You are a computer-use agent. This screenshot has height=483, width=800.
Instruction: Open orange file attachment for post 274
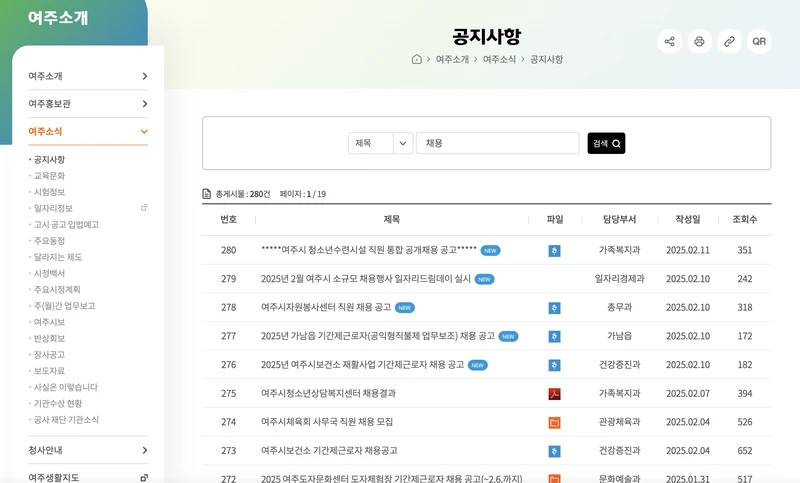pyautogui.click(x=555, y=422)
